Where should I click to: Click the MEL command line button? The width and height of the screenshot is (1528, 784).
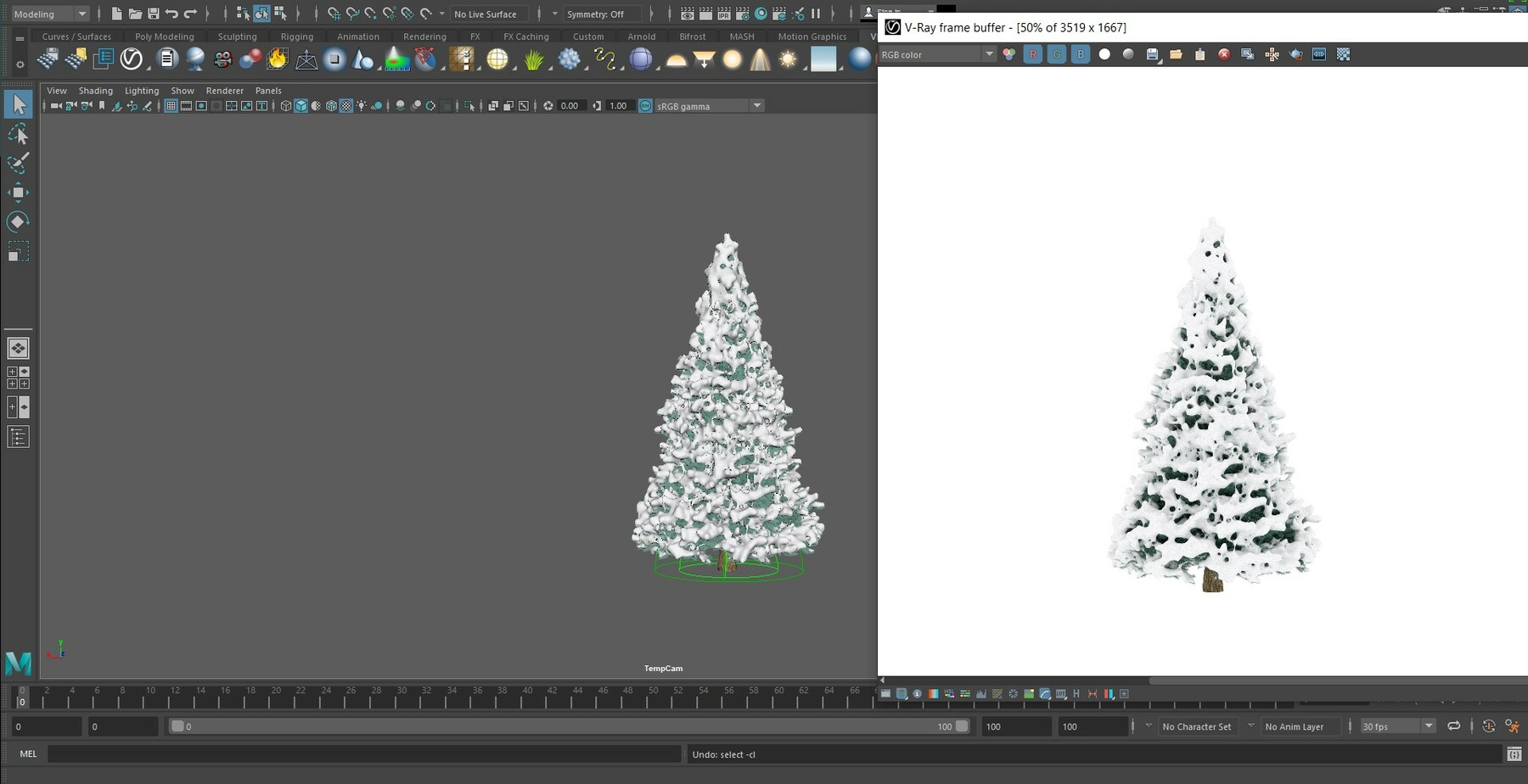click(27, 753)
